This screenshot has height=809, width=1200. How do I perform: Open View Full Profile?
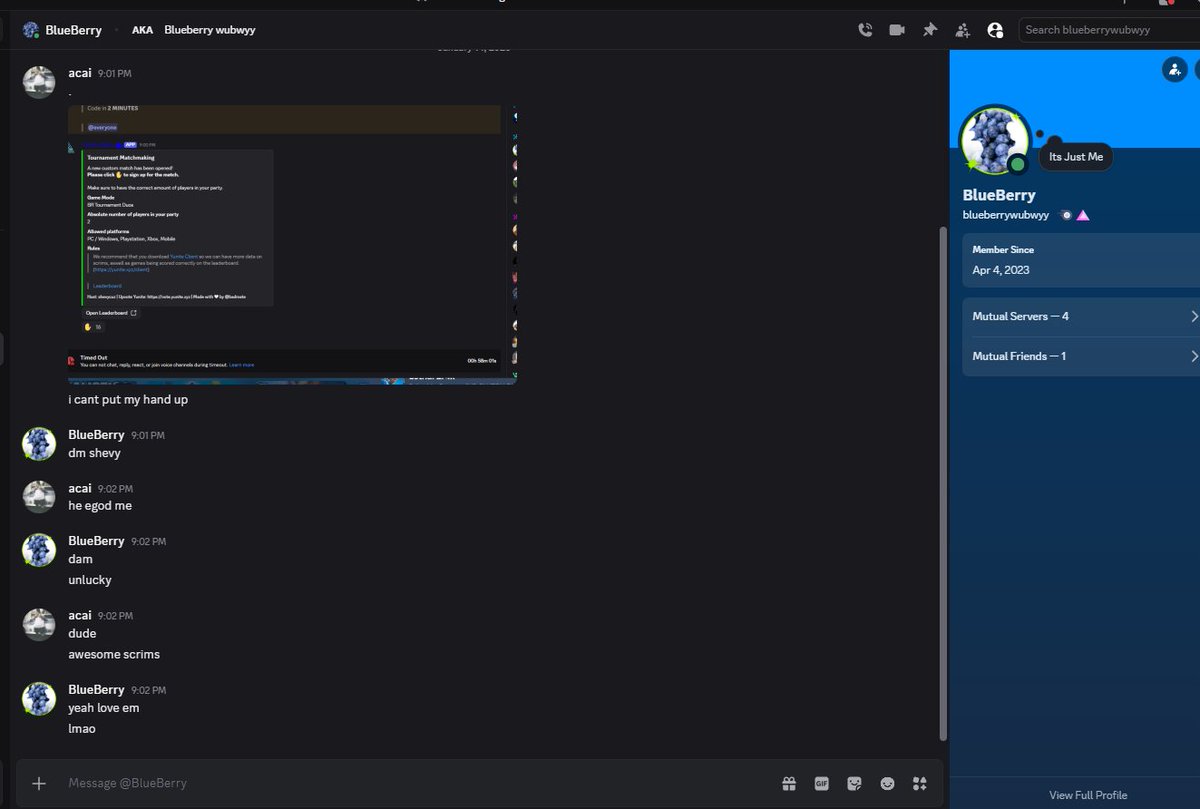pos(1088,795)
